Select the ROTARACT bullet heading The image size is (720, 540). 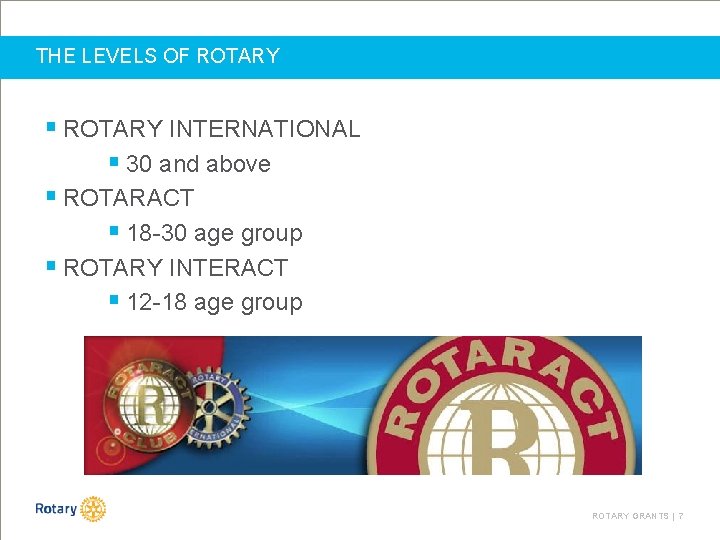tap(129, 198)
